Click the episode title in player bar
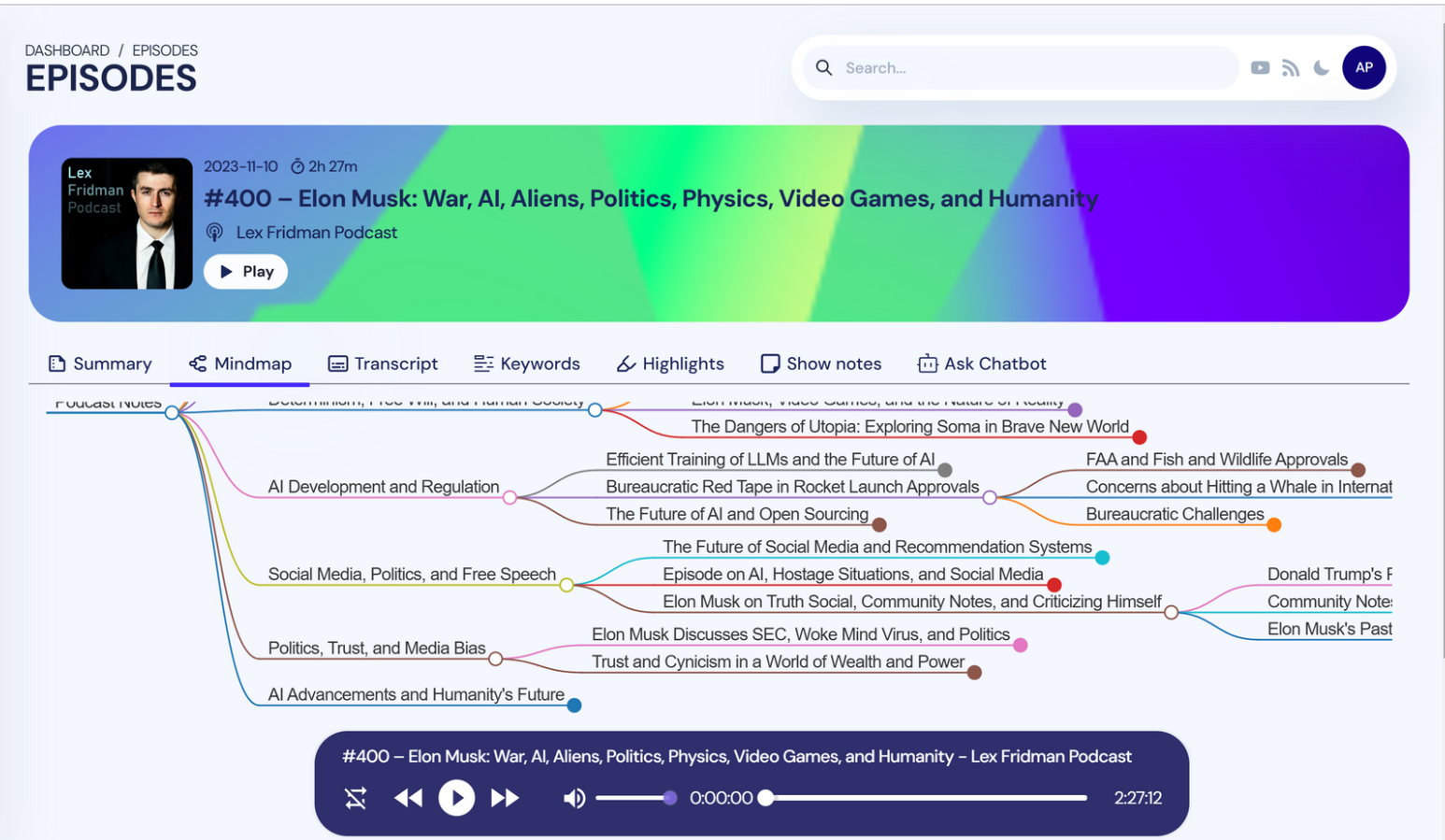Viewport: 1445px width, 840px height. pos(737,757)
